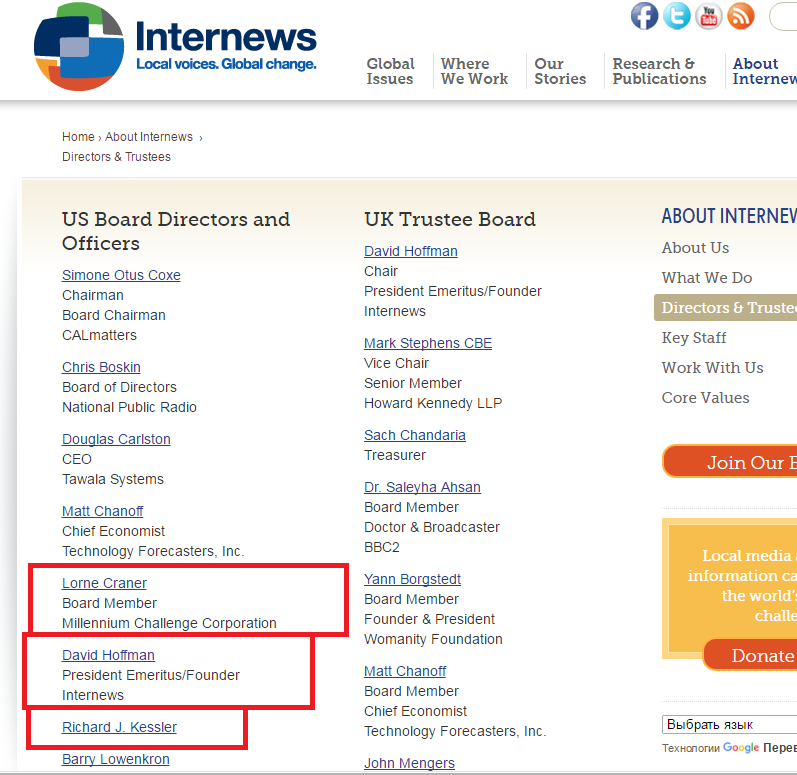Open the YouTube channel icon
Image resolution: width=797 pixels, height=775 pixels.
(x=709, y=16)
